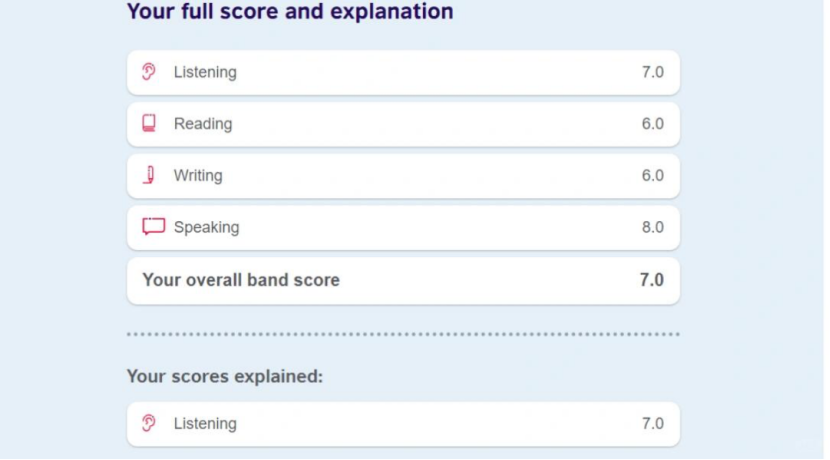Image resolution: width=830 pixels, height=460 pixels.
Task: Click the speech bubble icon beside Speaking
Action: [x=153, y=227]
